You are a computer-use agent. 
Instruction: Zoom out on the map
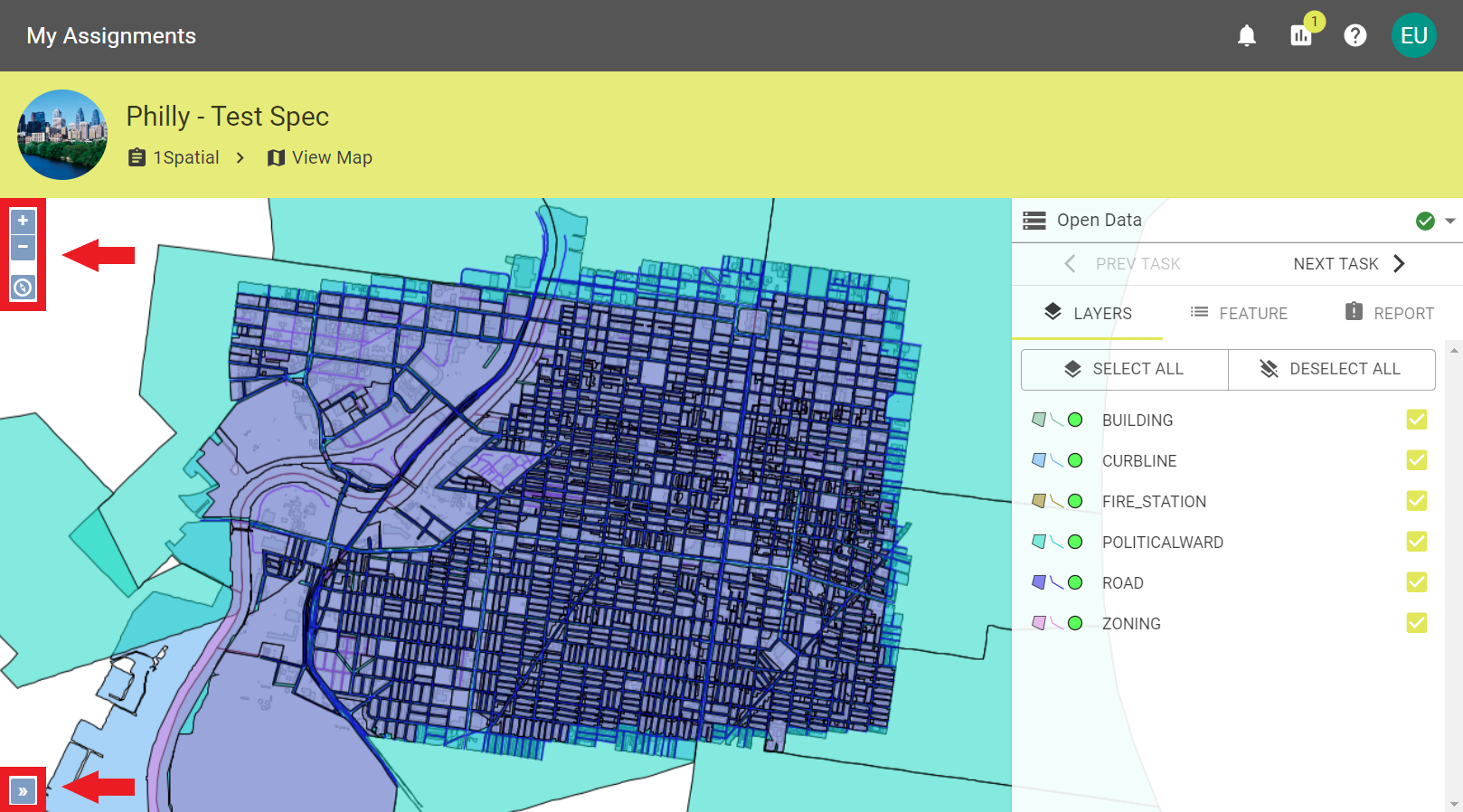(23, 247)
